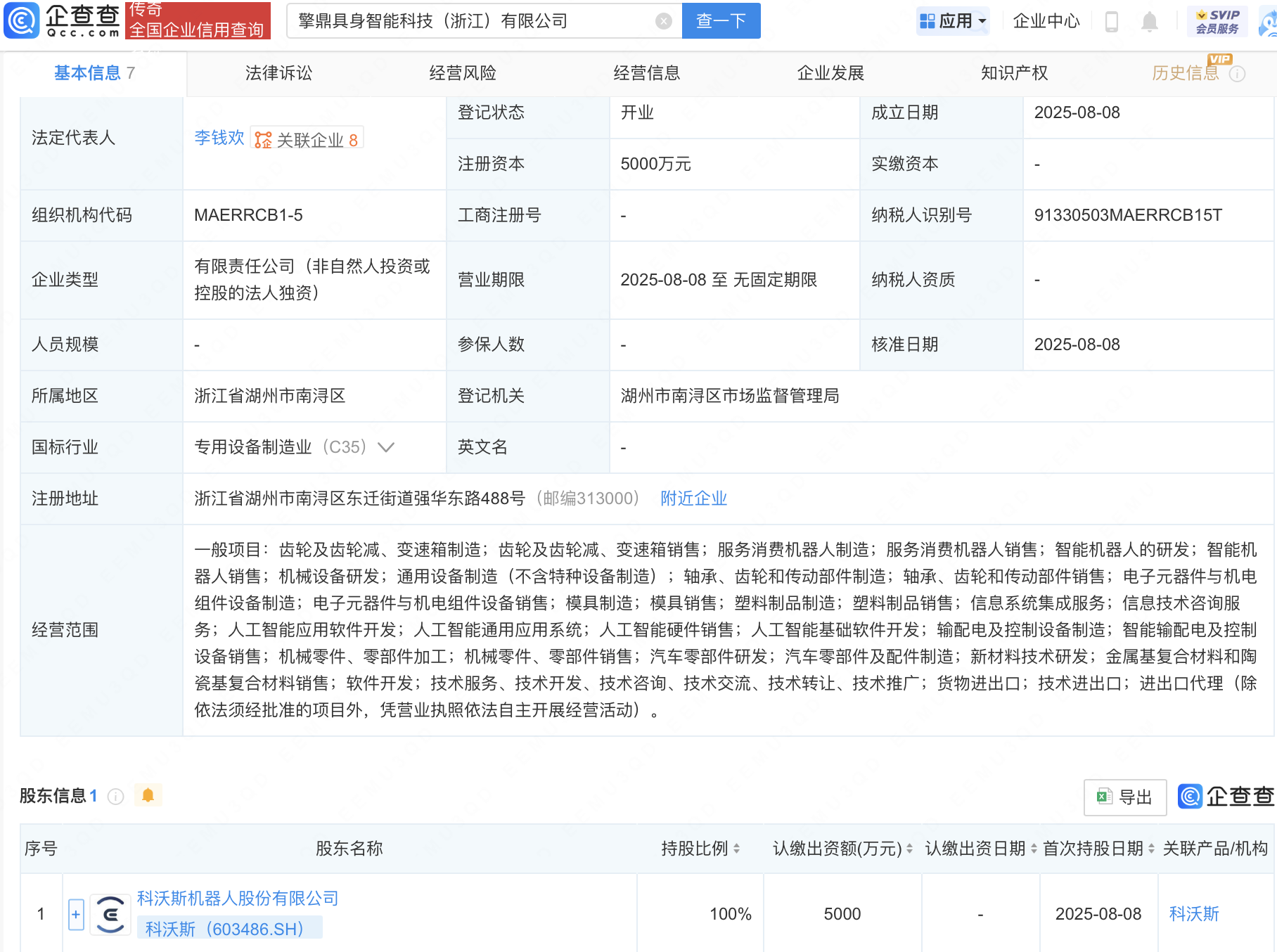View 关联企业 8 related companies
The image size is (1277, 952).
pos(307,140)
